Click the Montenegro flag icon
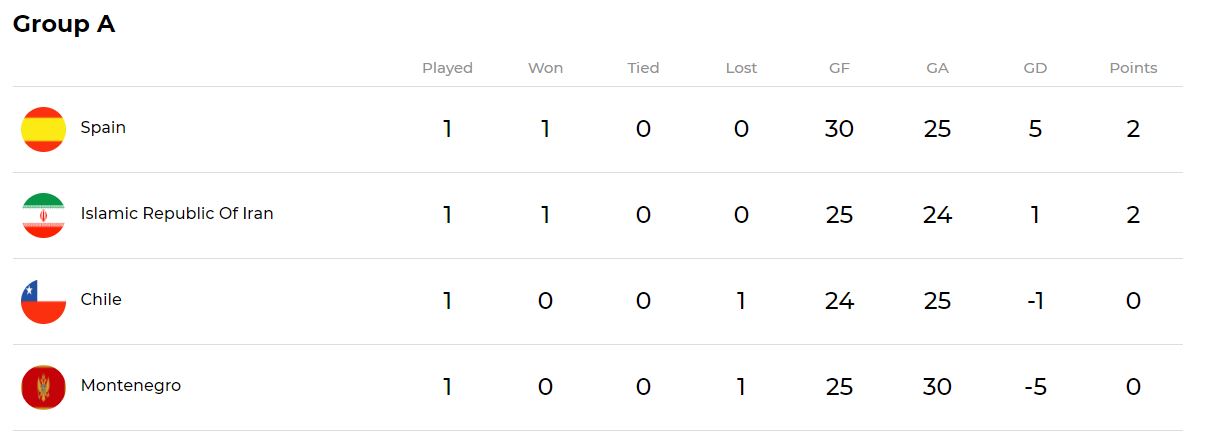The image size is (1214, 440). [43, 387]
